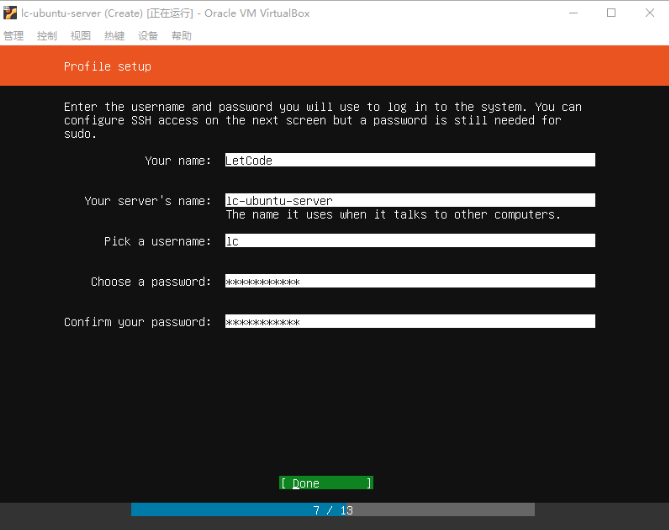This screenshot has width=669, height=530.
Task: Click the 'Pick a username:' label
Action: pyautogui.click(x=157, y=242)
